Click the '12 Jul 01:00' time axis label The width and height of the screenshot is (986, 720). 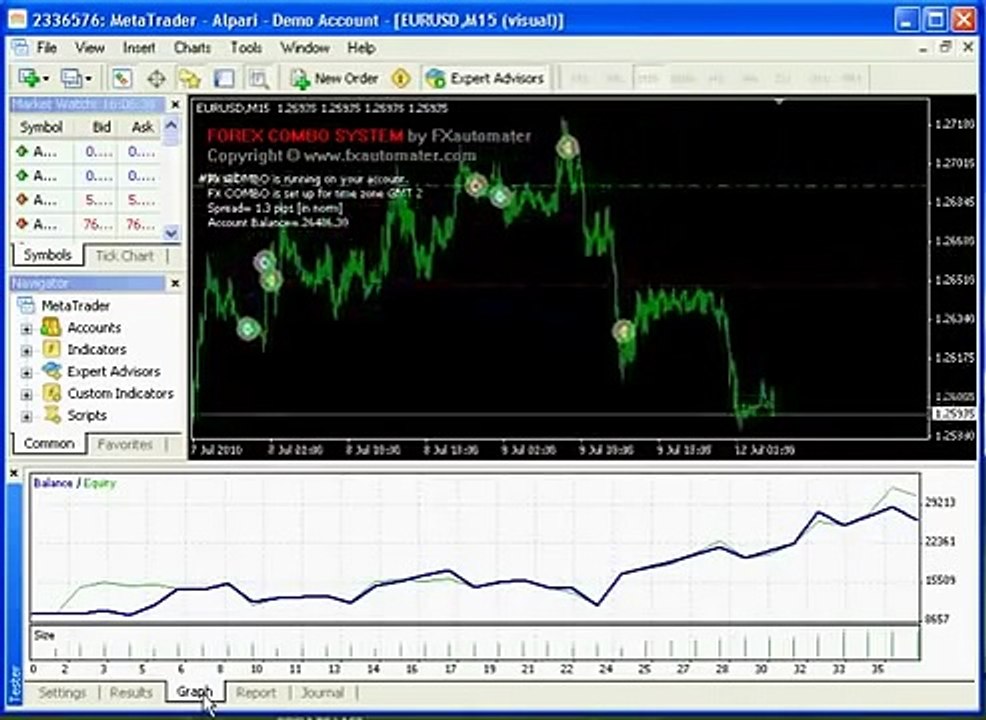click(764, 450)
